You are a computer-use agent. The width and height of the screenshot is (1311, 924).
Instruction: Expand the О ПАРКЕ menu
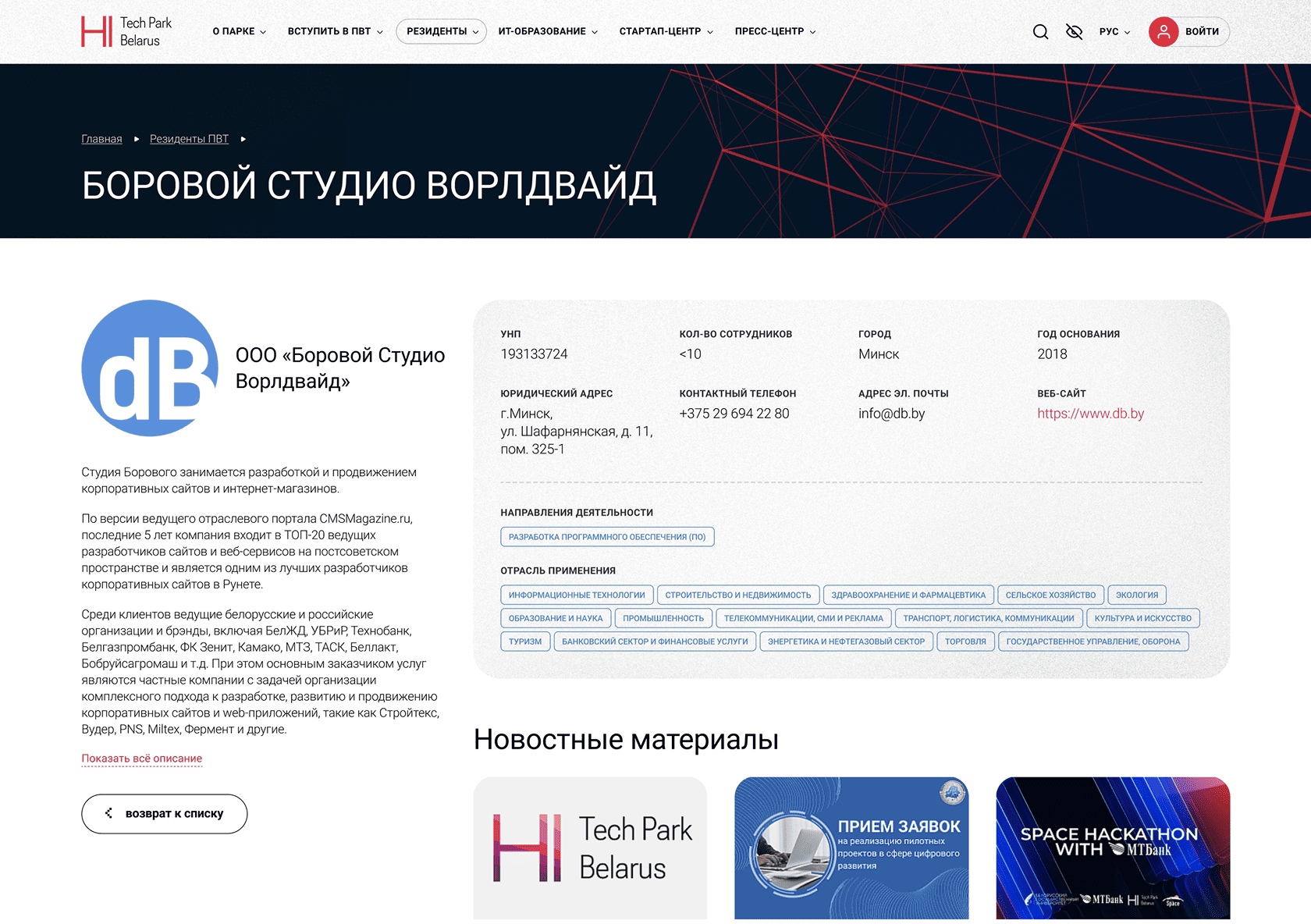[x=240, y=32]
